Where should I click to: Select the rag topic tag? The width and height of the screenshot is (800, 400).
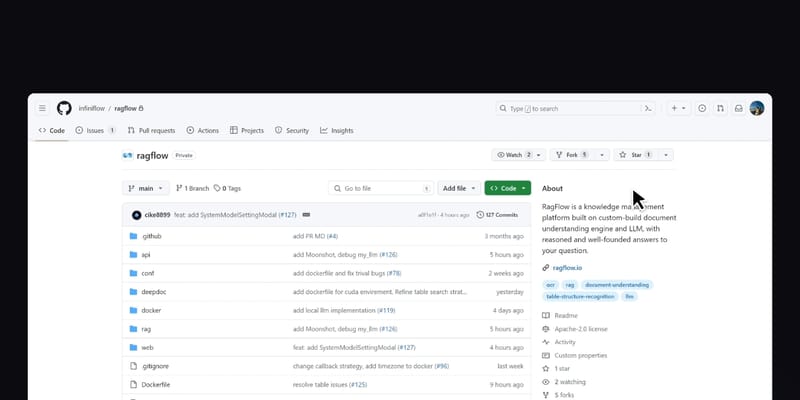click(x=570, y=285)
